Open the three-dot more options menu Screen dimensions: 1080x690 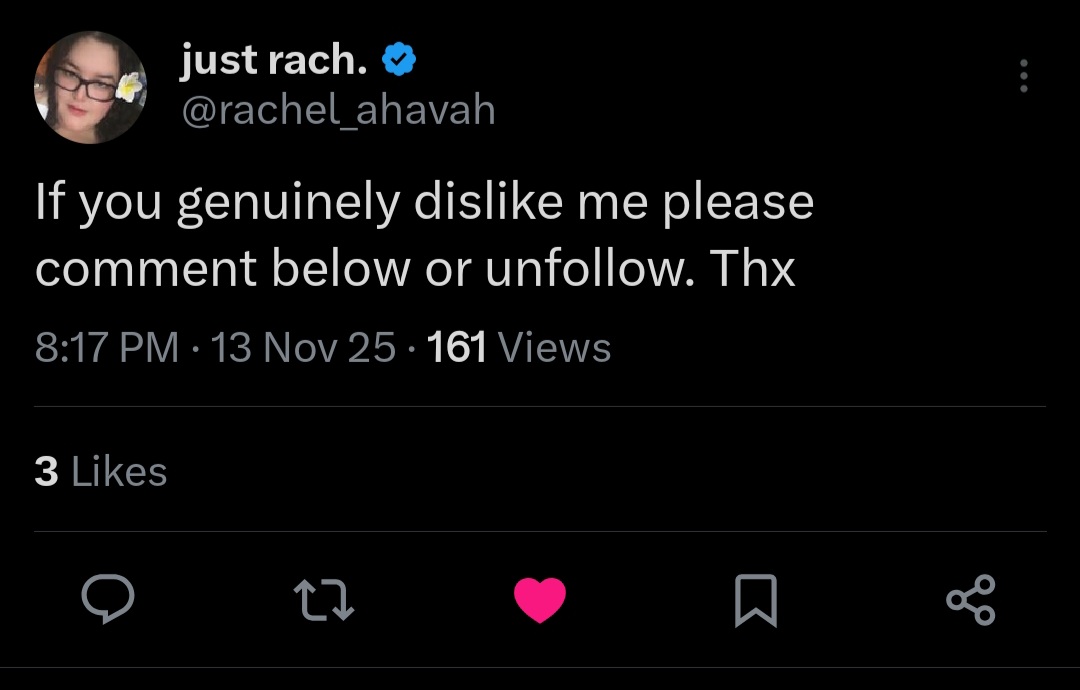pos(1023,76)
